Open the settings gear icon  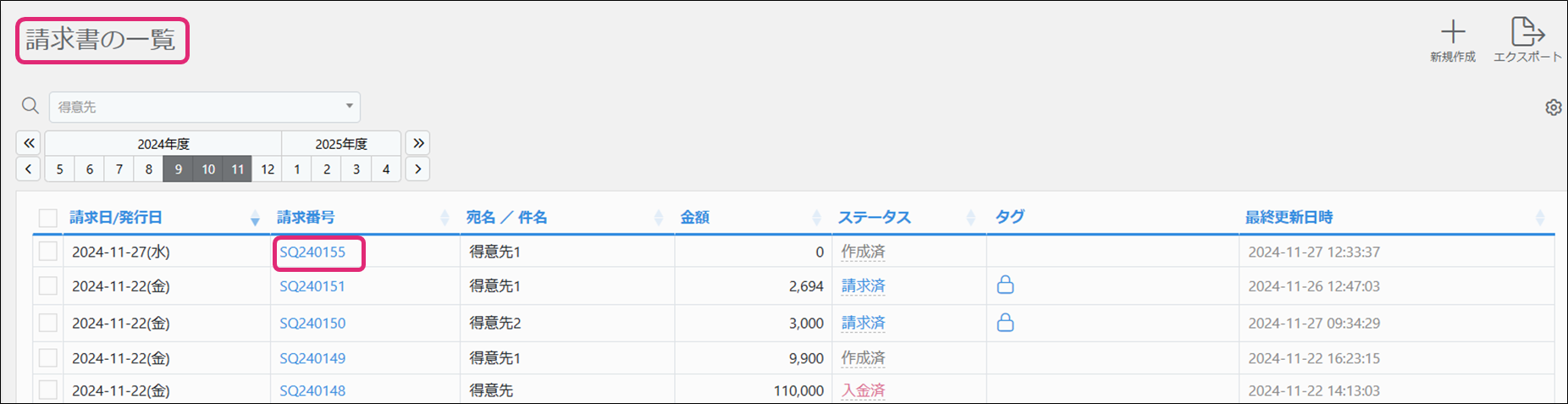point(1553,108)
